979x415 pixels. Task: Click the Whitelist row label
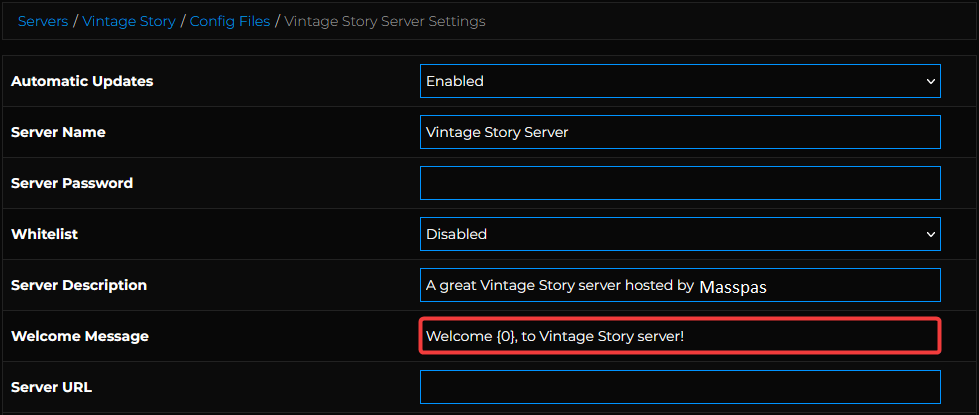[x=44, y=234]
